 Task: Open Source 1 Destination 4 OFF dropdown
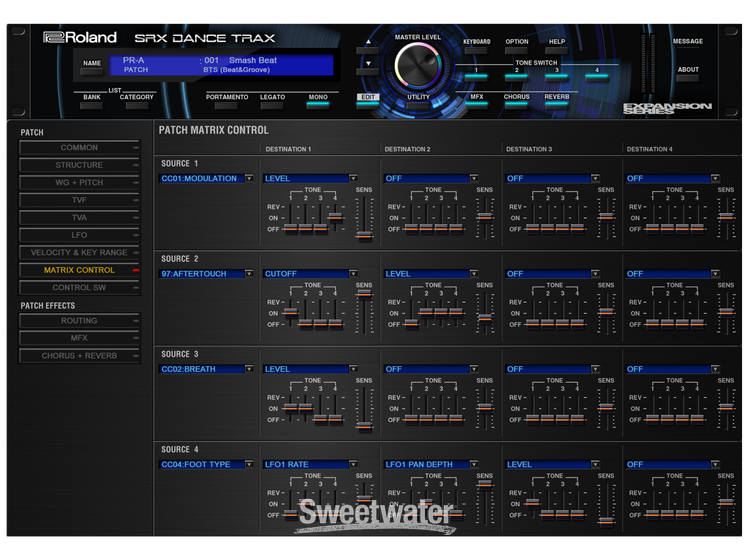672,178
